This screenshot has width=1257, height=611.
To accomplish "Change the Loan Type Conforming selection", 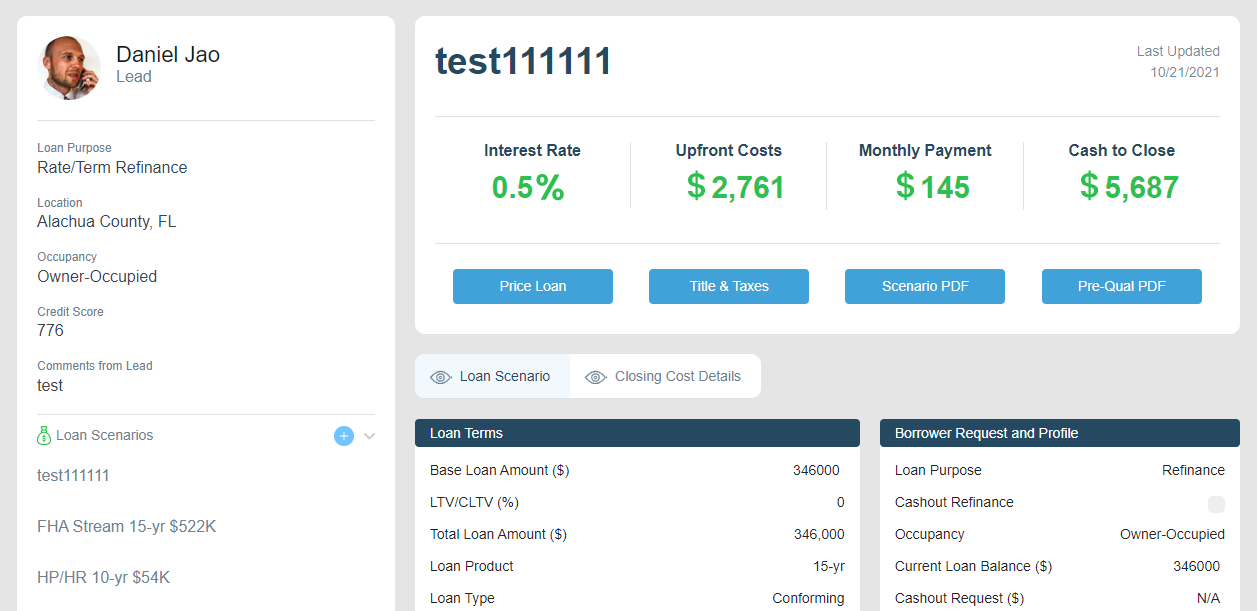I will pyautogui.click(x=807, y=598).
